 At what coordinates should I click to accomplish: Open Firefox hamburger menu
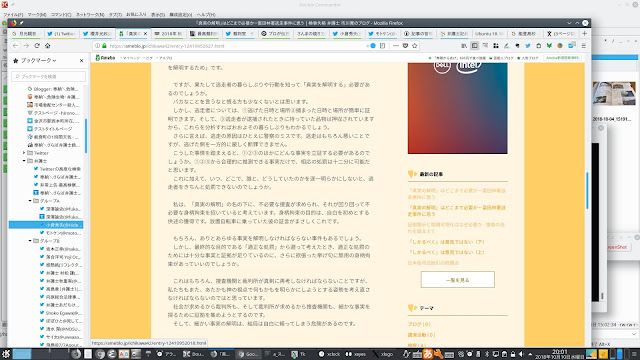pos(584,46)
